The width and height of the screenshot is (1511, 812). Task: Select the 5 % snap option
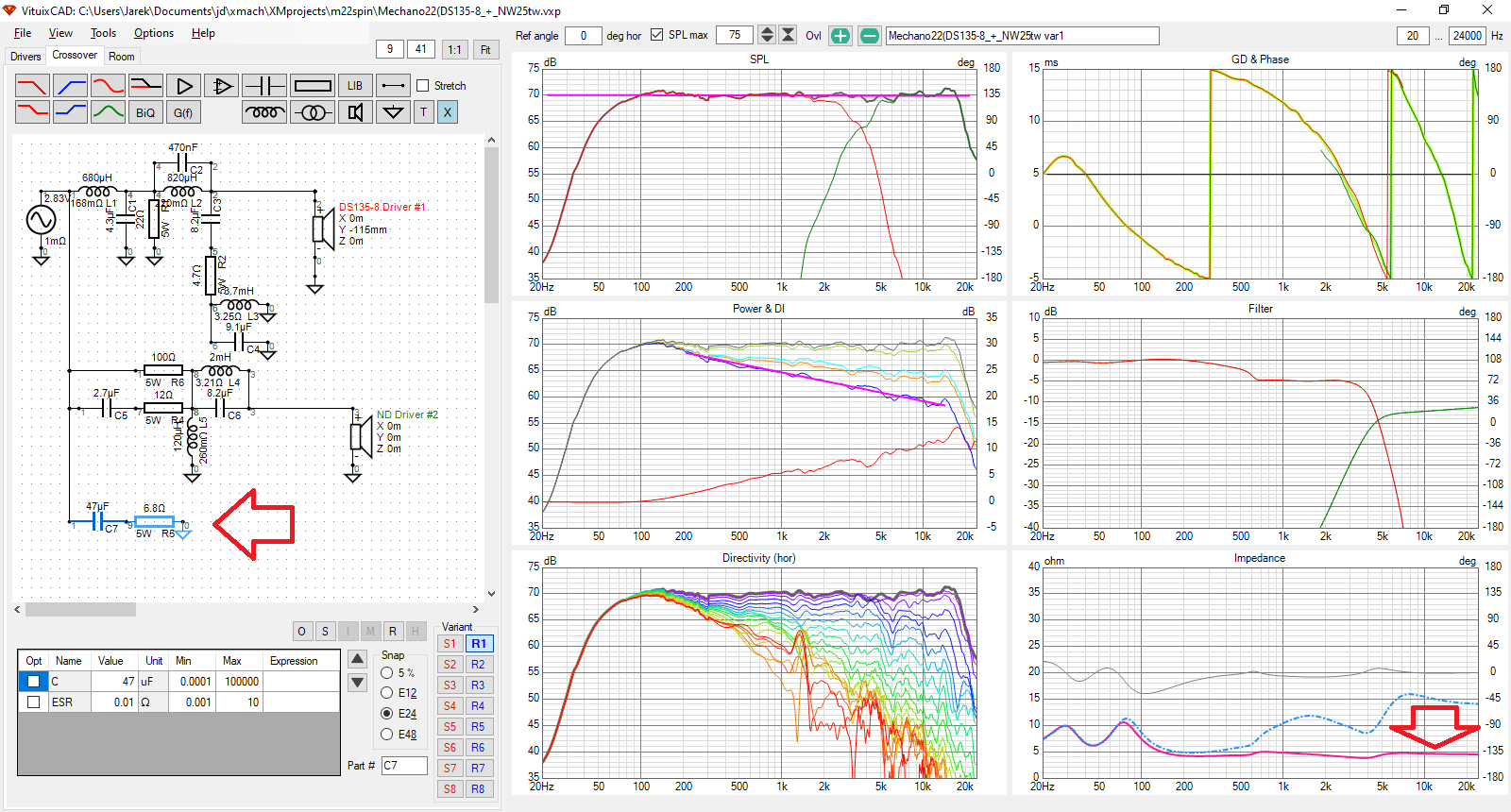click(387, 673)
